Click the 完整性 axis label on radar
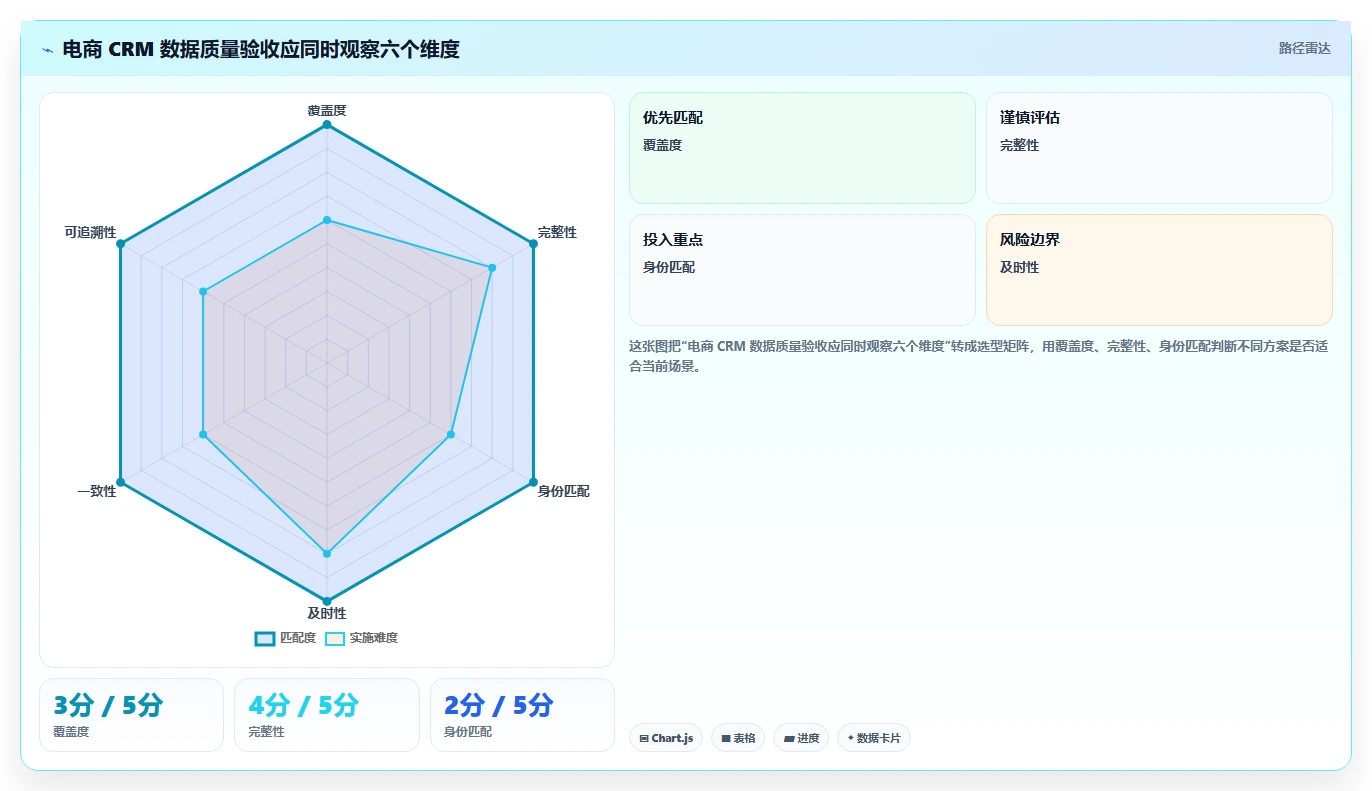Image resolution: width=1372 pixels, height=791 pixels. (557, 232)
